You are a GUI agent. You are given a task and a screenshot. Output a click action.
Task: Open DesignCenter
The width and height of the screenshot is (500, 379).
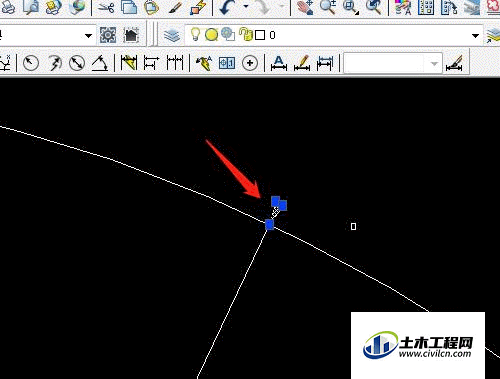click(426, 7)
